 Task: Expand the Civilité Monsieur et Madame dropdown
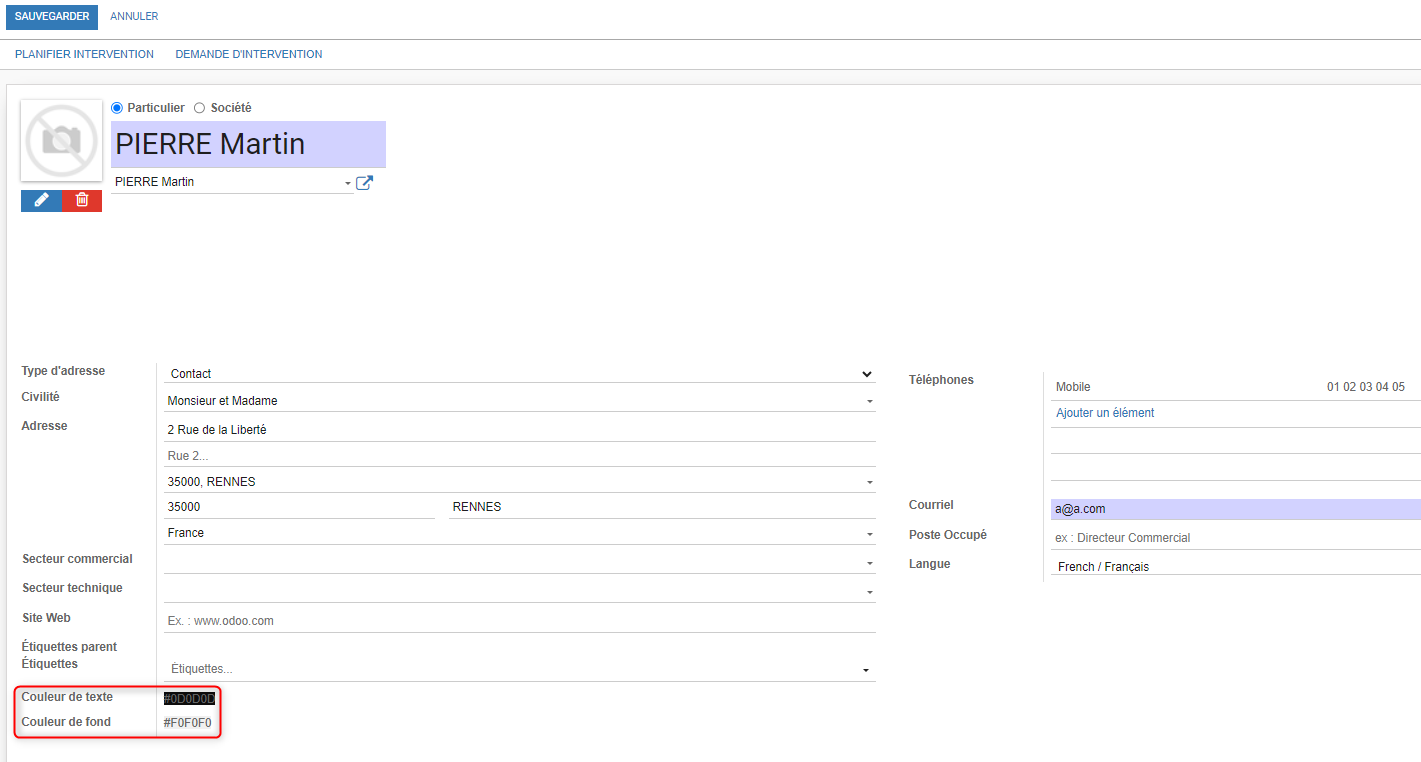[870, 401]
